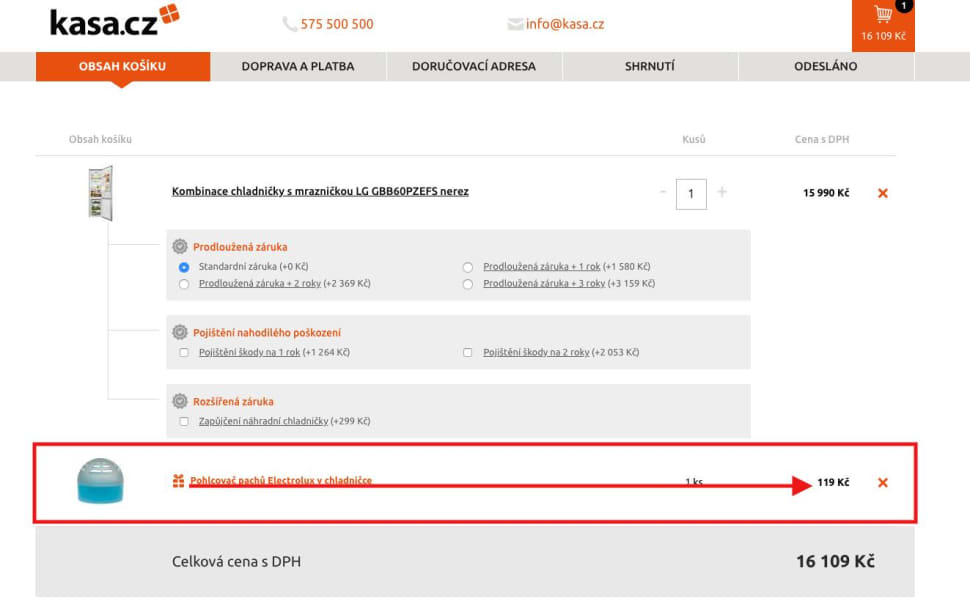Viewport: 970px width, 612px height.
Task: Increase refrigerator quantity with plus button
Action: coord(721,192)
